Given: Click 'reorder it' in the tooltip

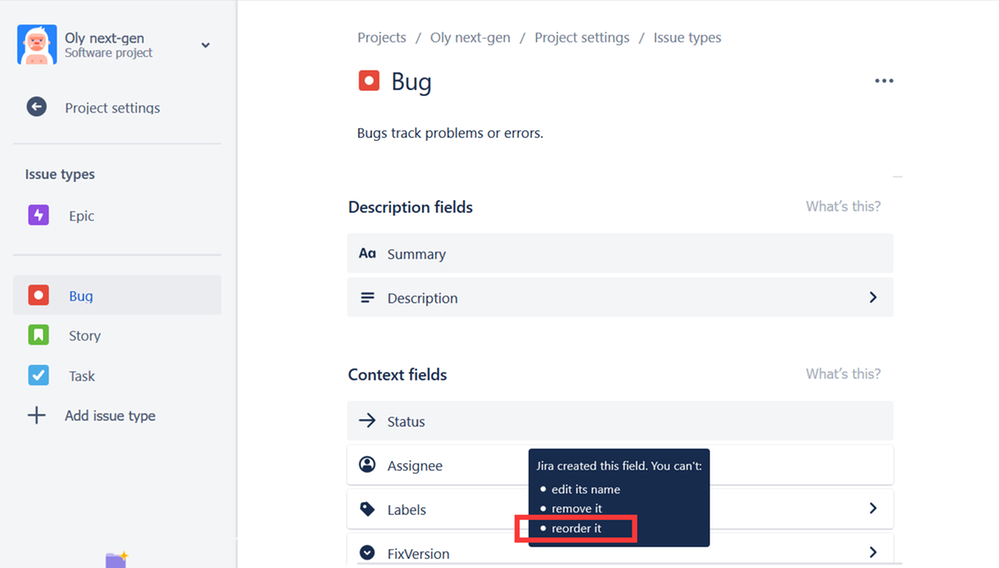Looking at the screenshot, I should point(576,529).
